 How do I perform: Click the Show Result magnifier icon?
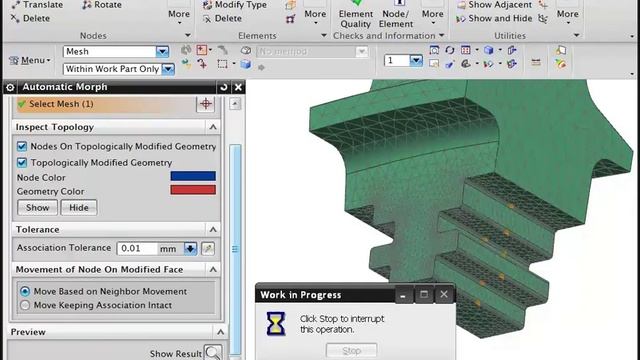click(213, 353)
